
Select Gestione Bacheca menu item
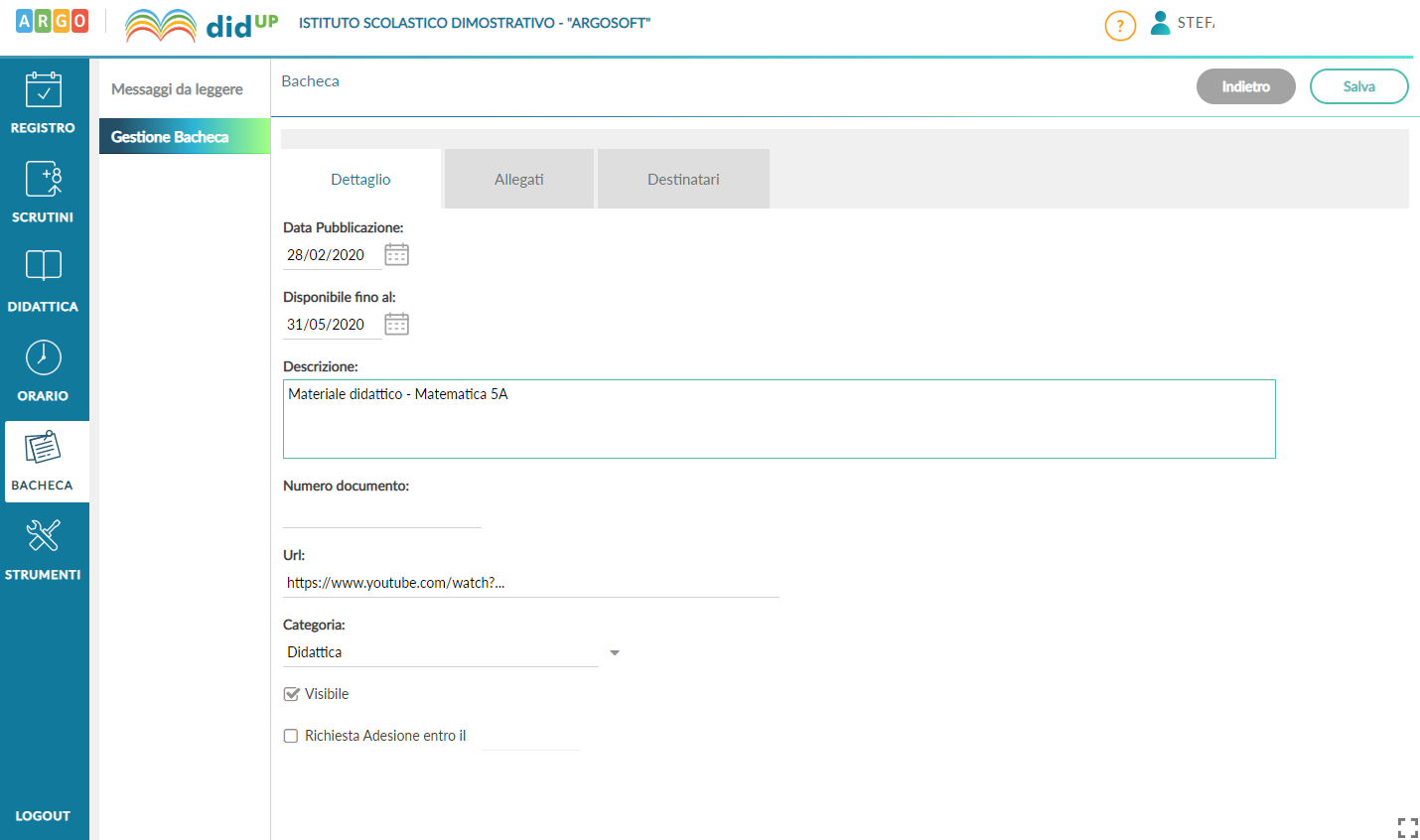pyautogui.click(x=185, y=136)
